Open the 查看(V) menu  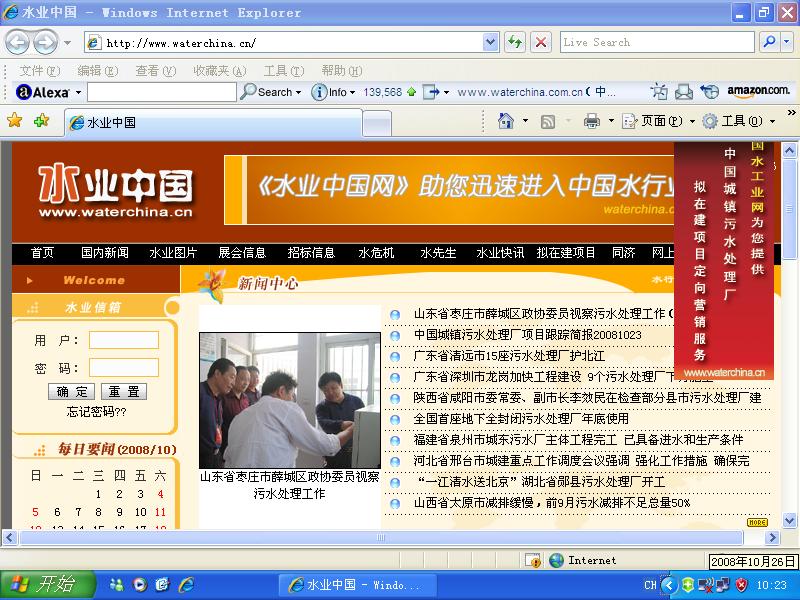tap(156, 70)
